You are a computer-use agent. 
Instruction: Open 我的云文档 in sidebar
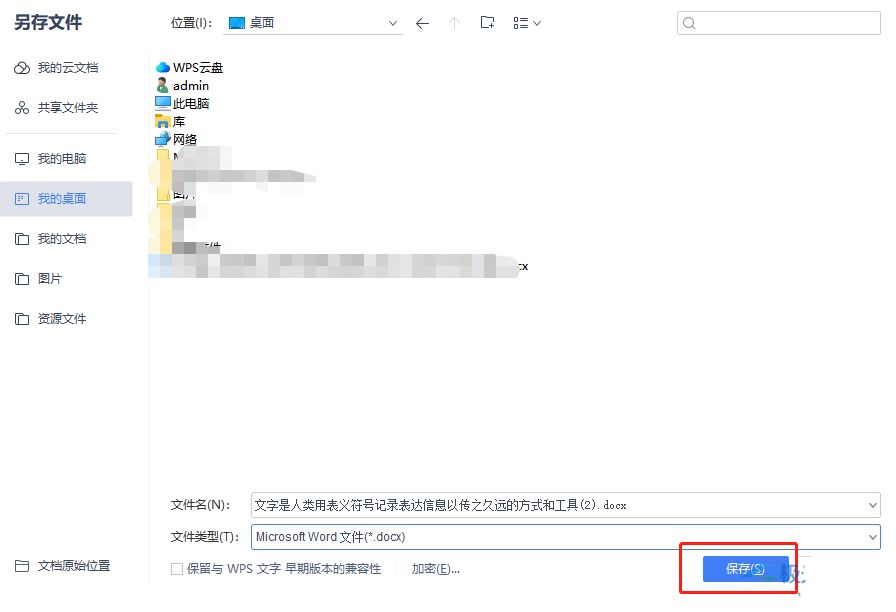click(67, 68)
